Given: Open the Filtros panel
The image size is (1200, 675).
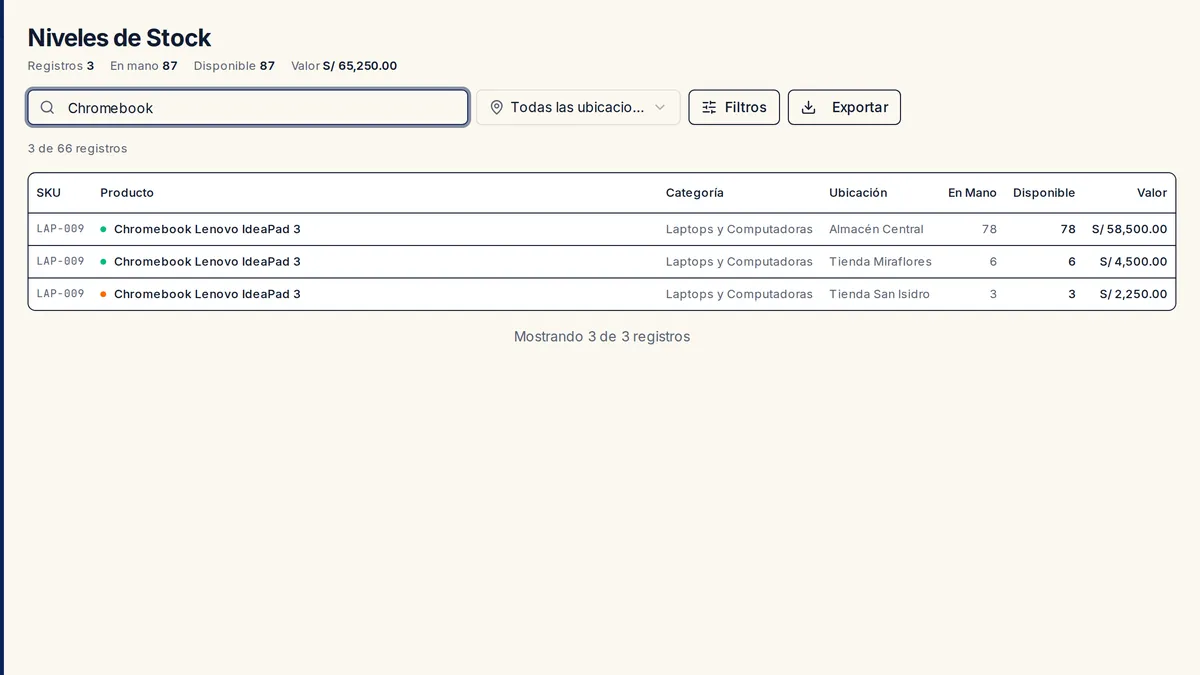Looking at the screenshot, I should (x=734, y=107).
